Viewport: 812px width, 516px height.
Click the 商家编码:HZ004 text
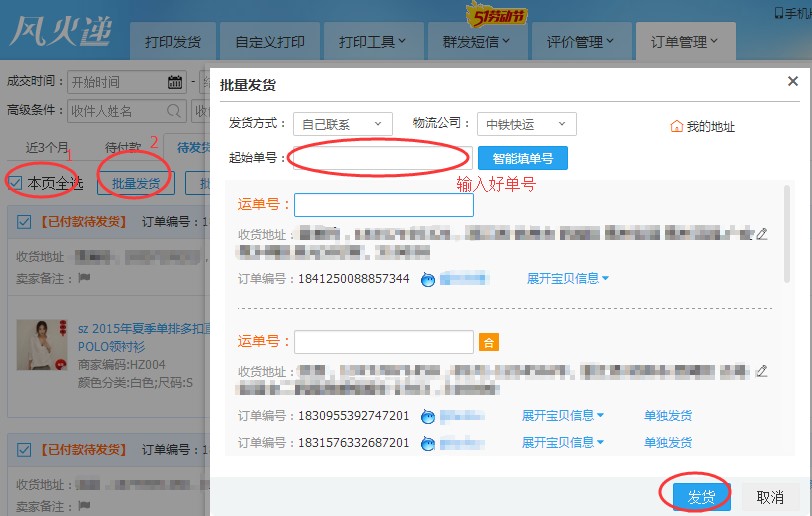pyautogui.click(x=122, y=365)
